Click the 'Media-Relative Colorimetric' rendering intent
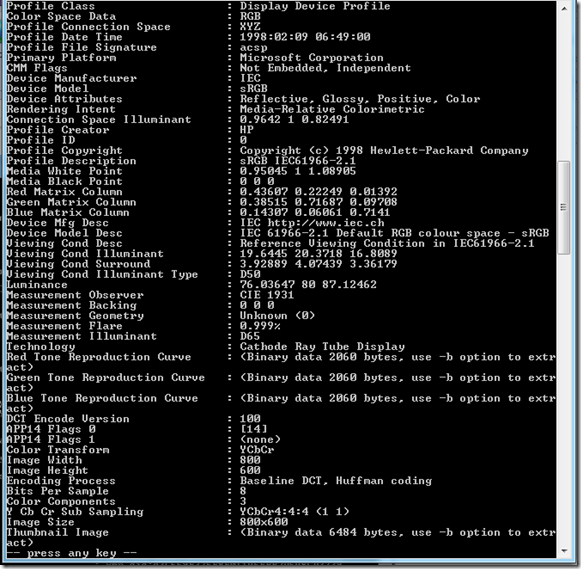Image resolution: width=581 pixels, height=569 pixels. tap(332, 109)
